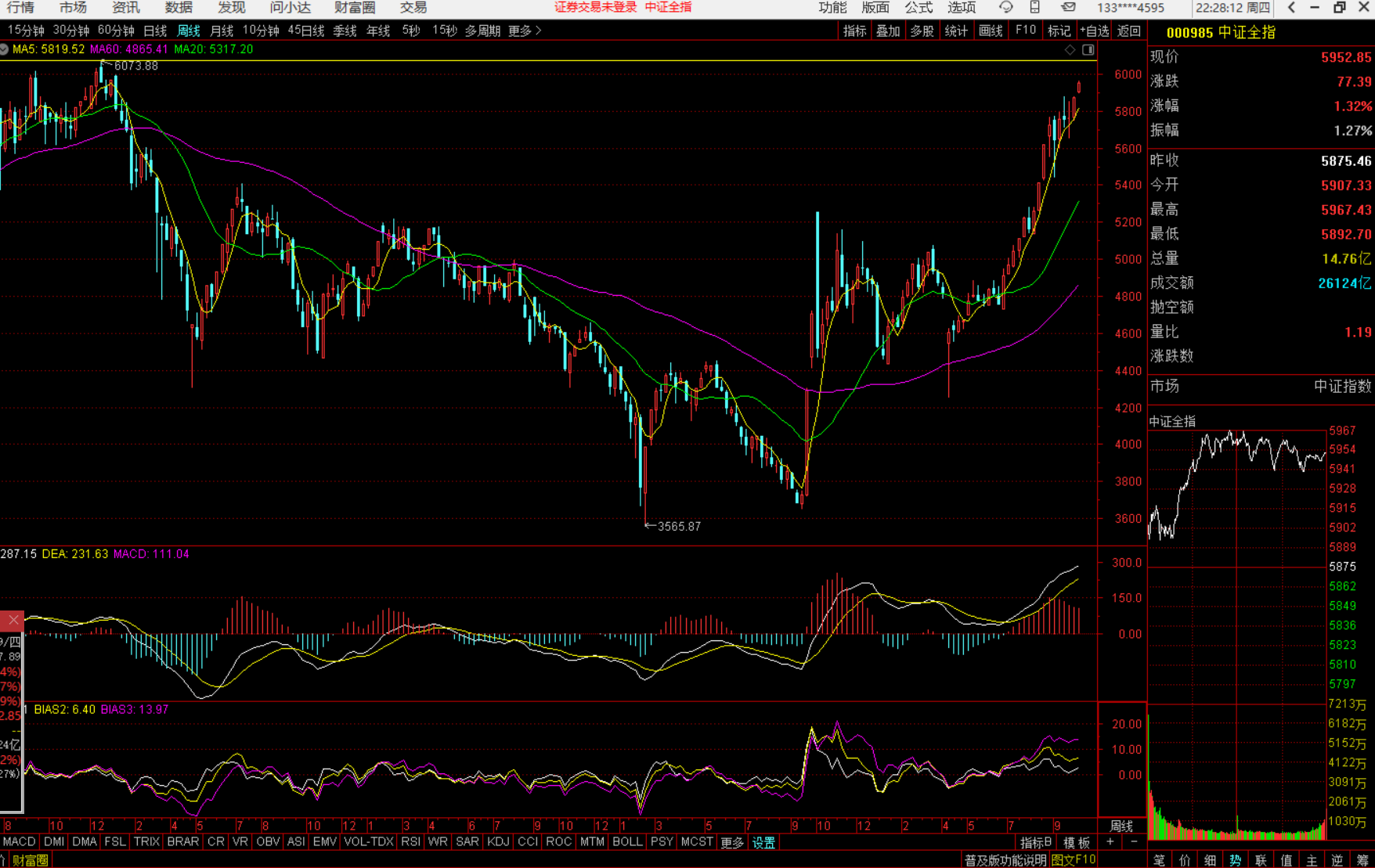Zoom out chart with minus button

pos(1134,842)
